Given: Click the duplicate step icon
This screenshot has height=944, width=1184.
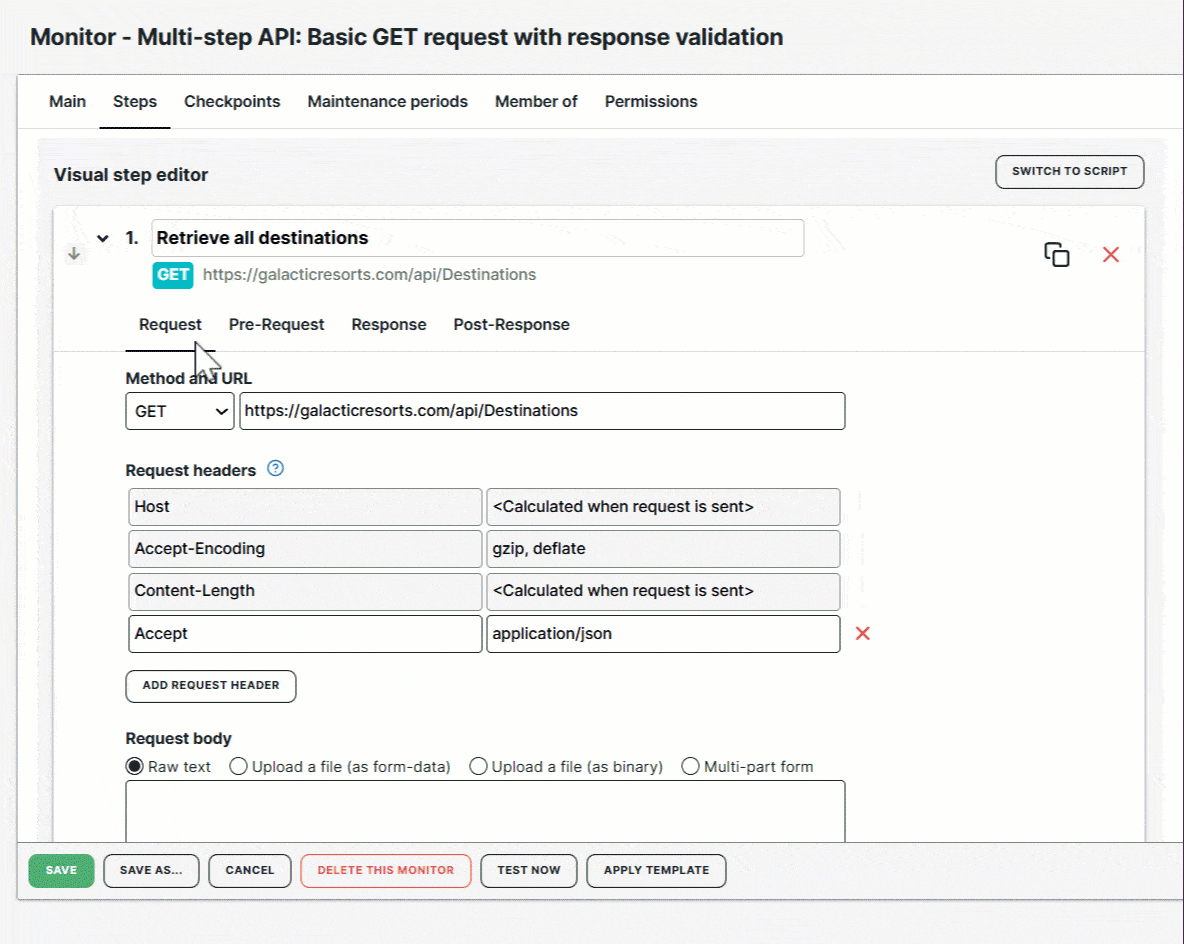Looking at the screenshot, I should click(1056, 255).
